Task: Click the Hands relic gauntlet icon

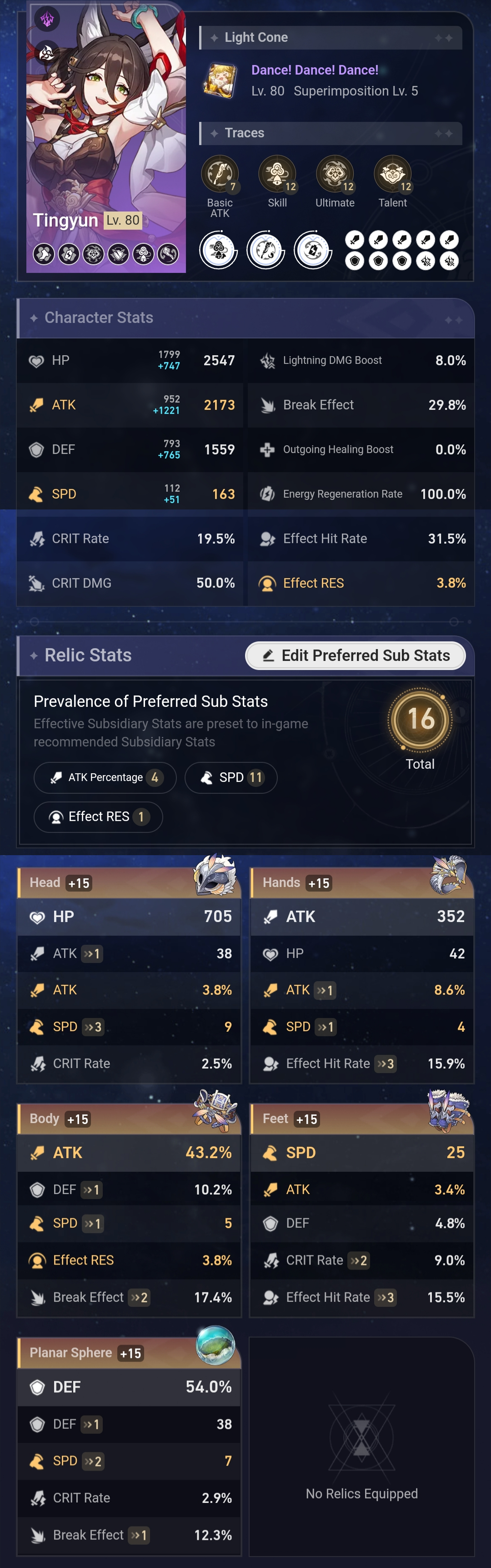Action: coord(448,875)
